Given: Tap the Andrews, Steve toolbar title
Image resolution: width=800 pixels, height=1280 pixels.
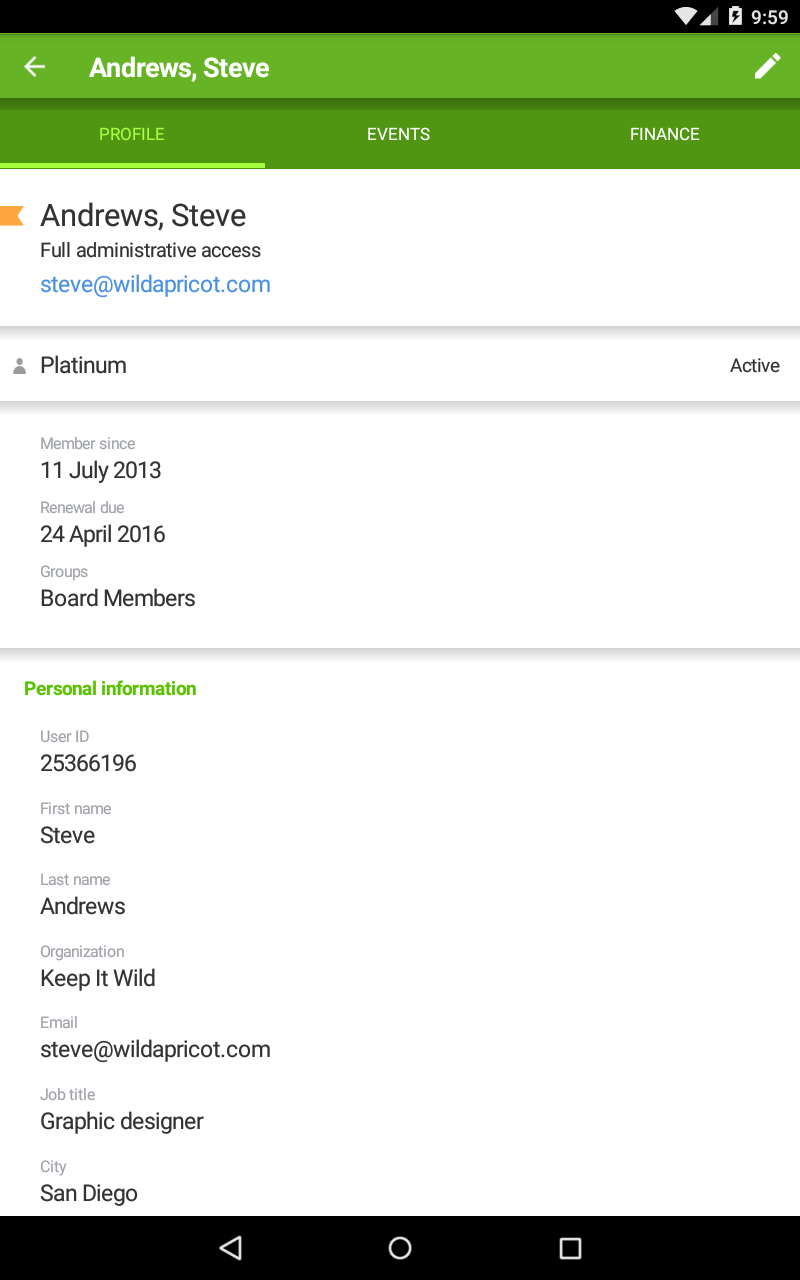Looking at the screenshot, I should (179, 68).
